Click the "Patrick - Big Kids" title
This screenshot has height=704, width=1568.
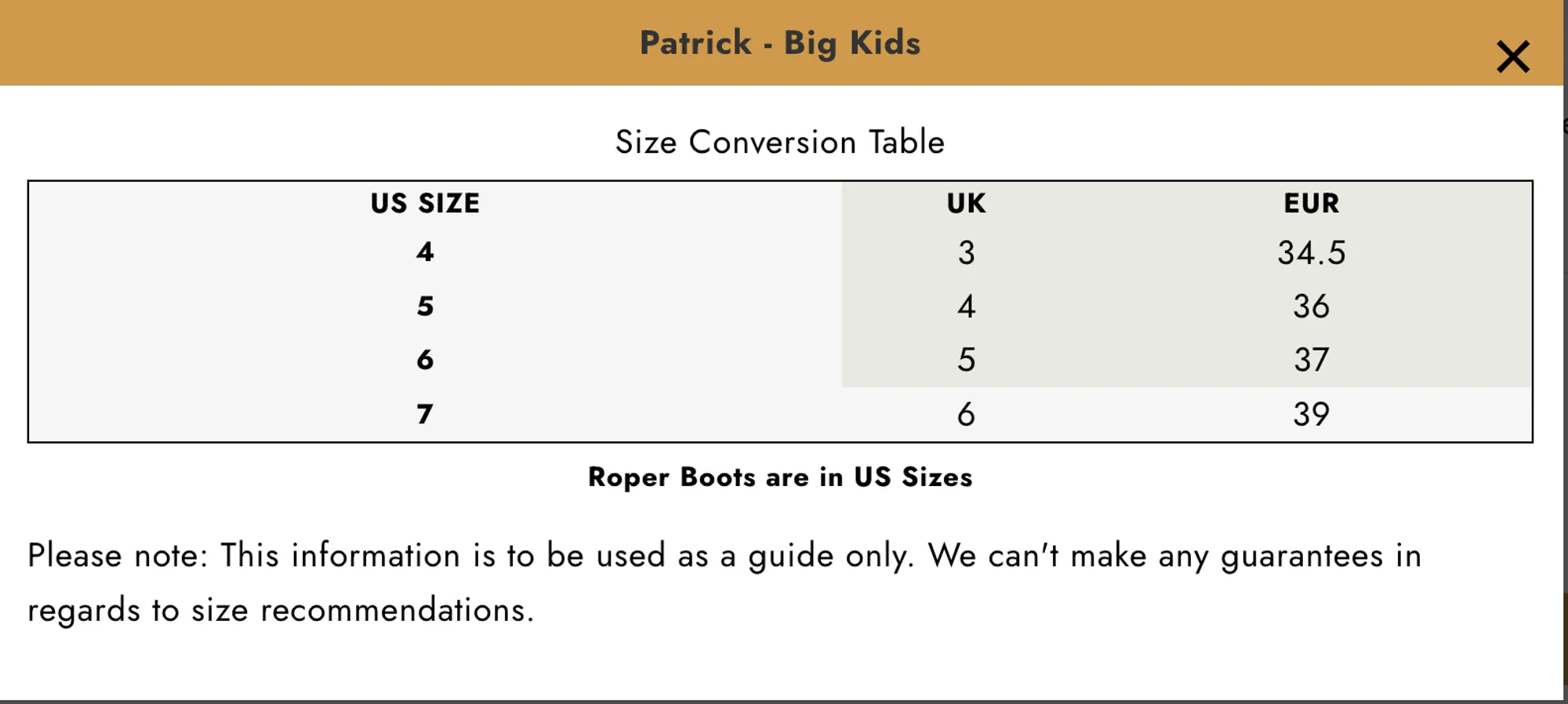[780, 43]
